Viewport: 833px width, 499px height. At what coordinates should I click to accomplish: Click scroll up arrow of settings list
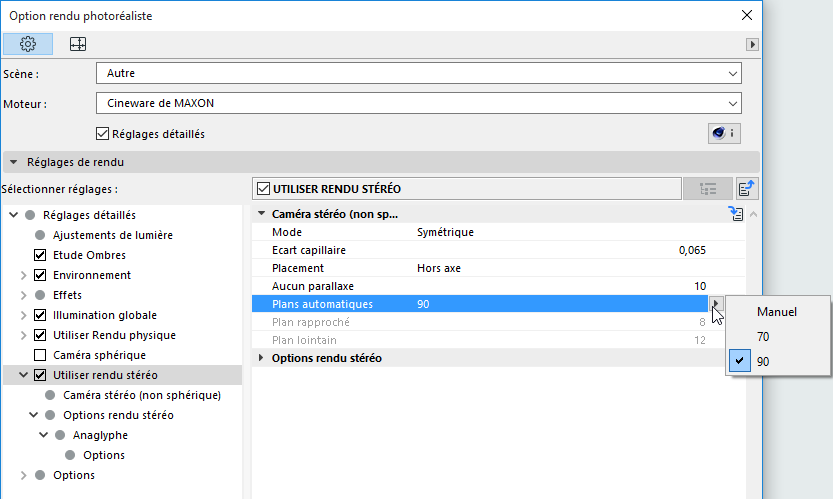pos(753,214)
